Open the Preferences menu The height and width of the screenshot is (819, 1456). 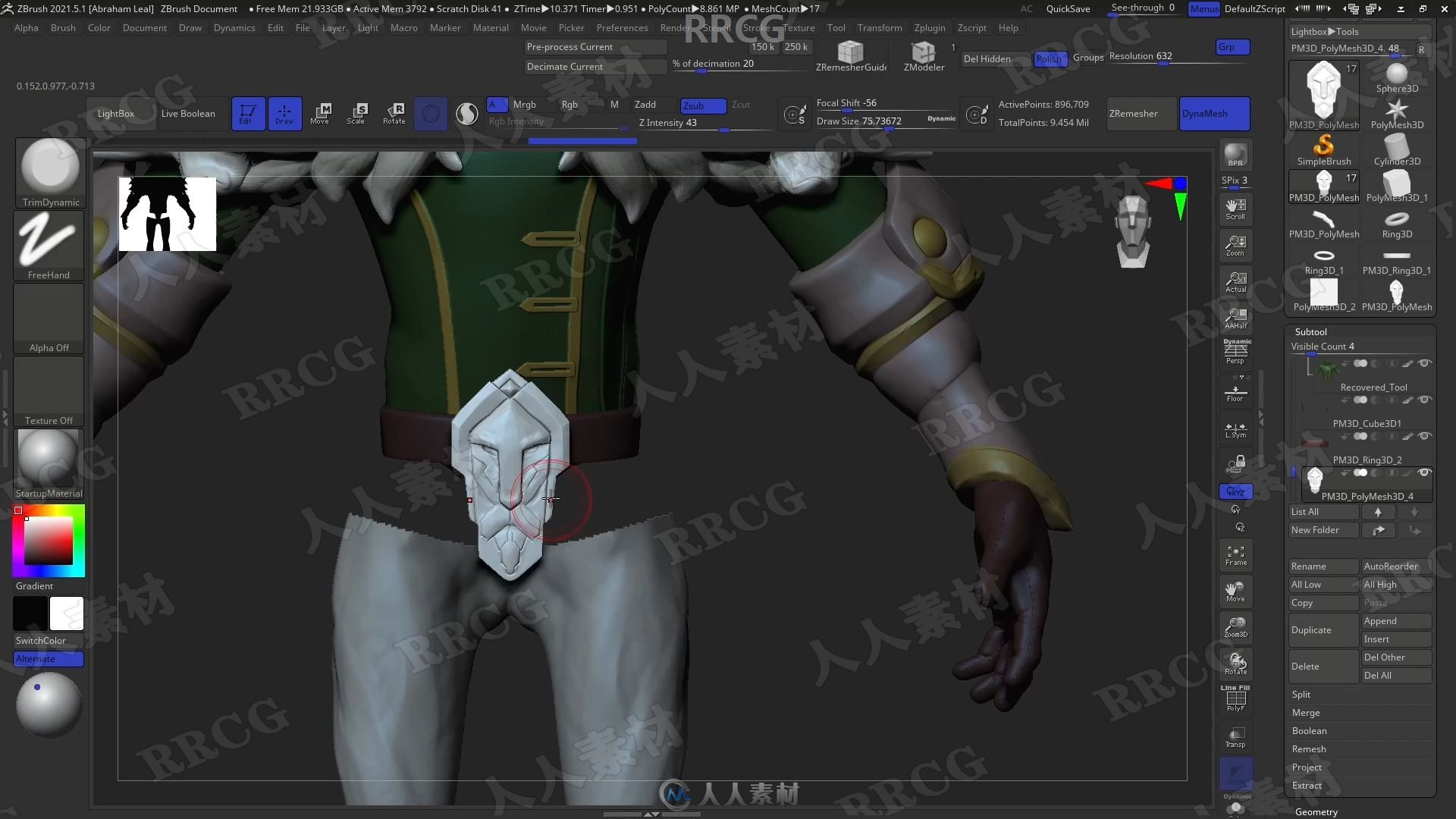tap(622, 27)
